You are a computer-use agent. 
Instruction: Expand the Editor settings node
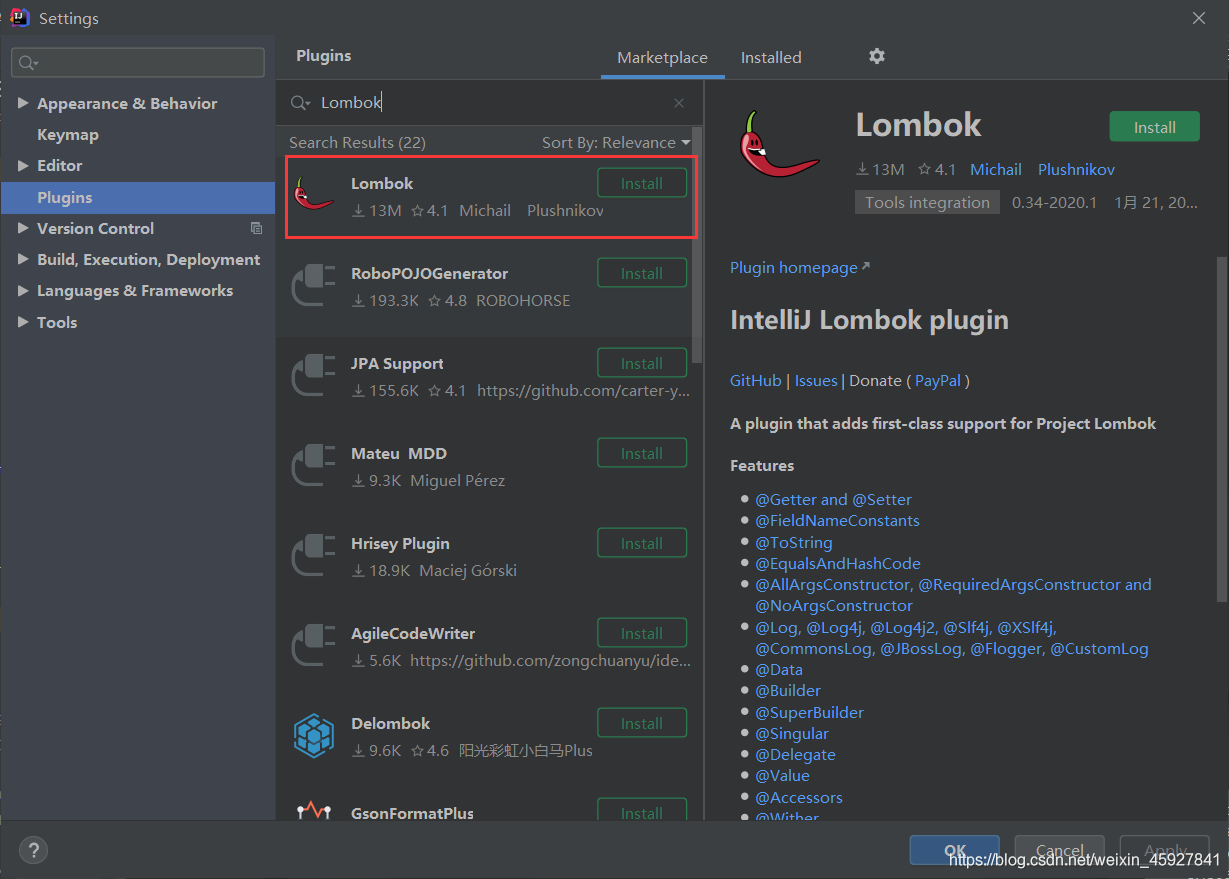(x=23, y=165)
